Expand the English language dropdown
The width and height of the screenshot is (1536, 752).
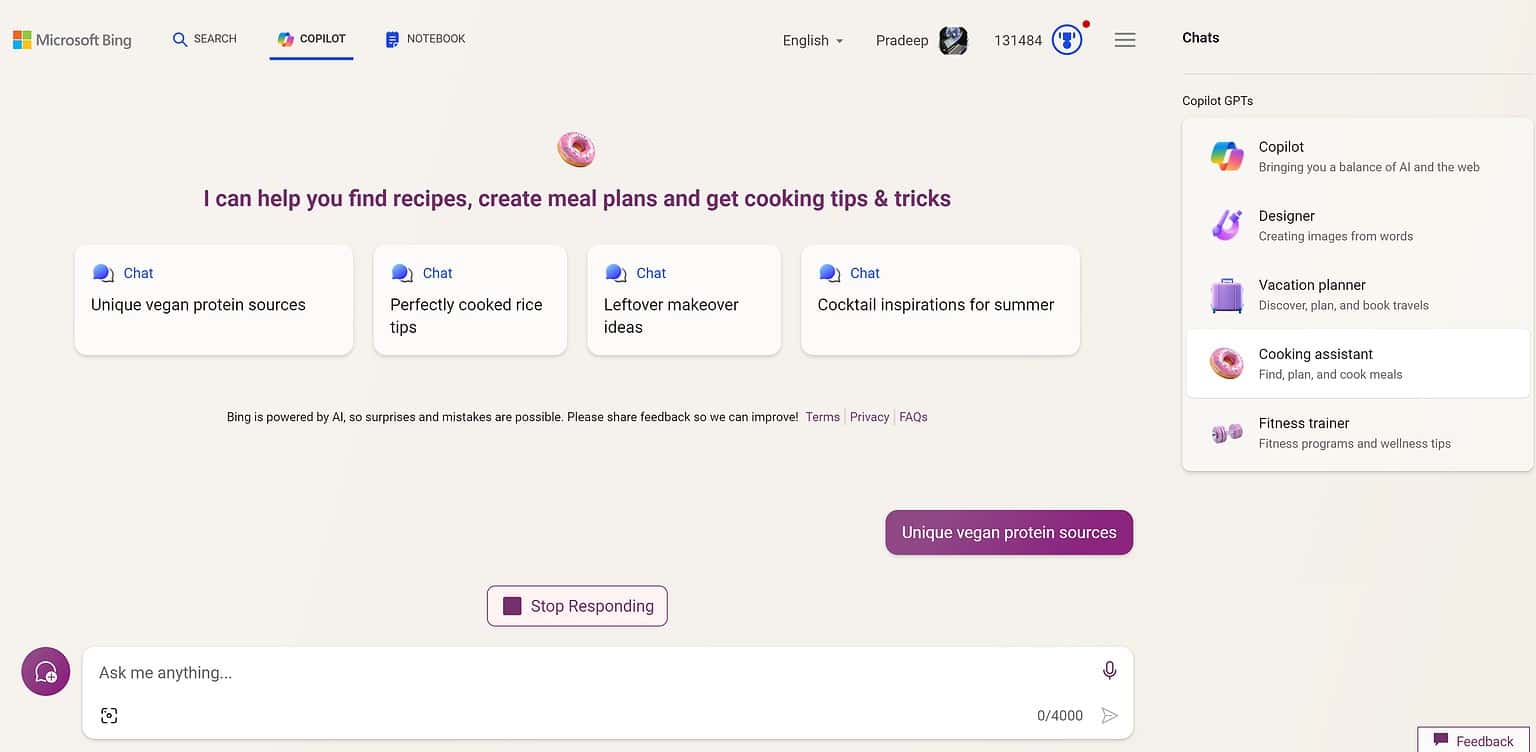coord(813,41)
